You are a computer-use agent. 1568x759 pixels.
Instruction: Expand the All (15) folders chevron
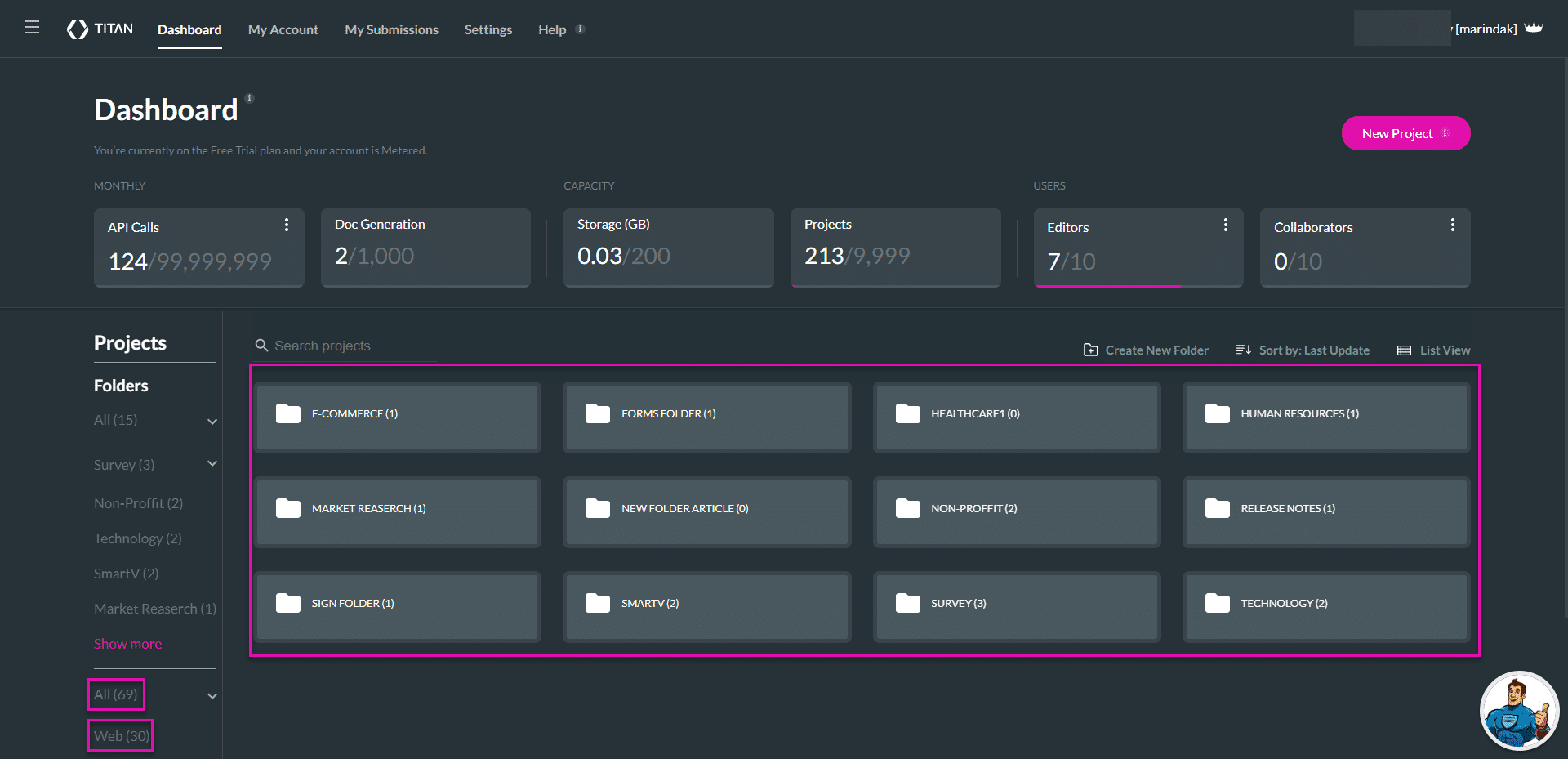point(212,422)
